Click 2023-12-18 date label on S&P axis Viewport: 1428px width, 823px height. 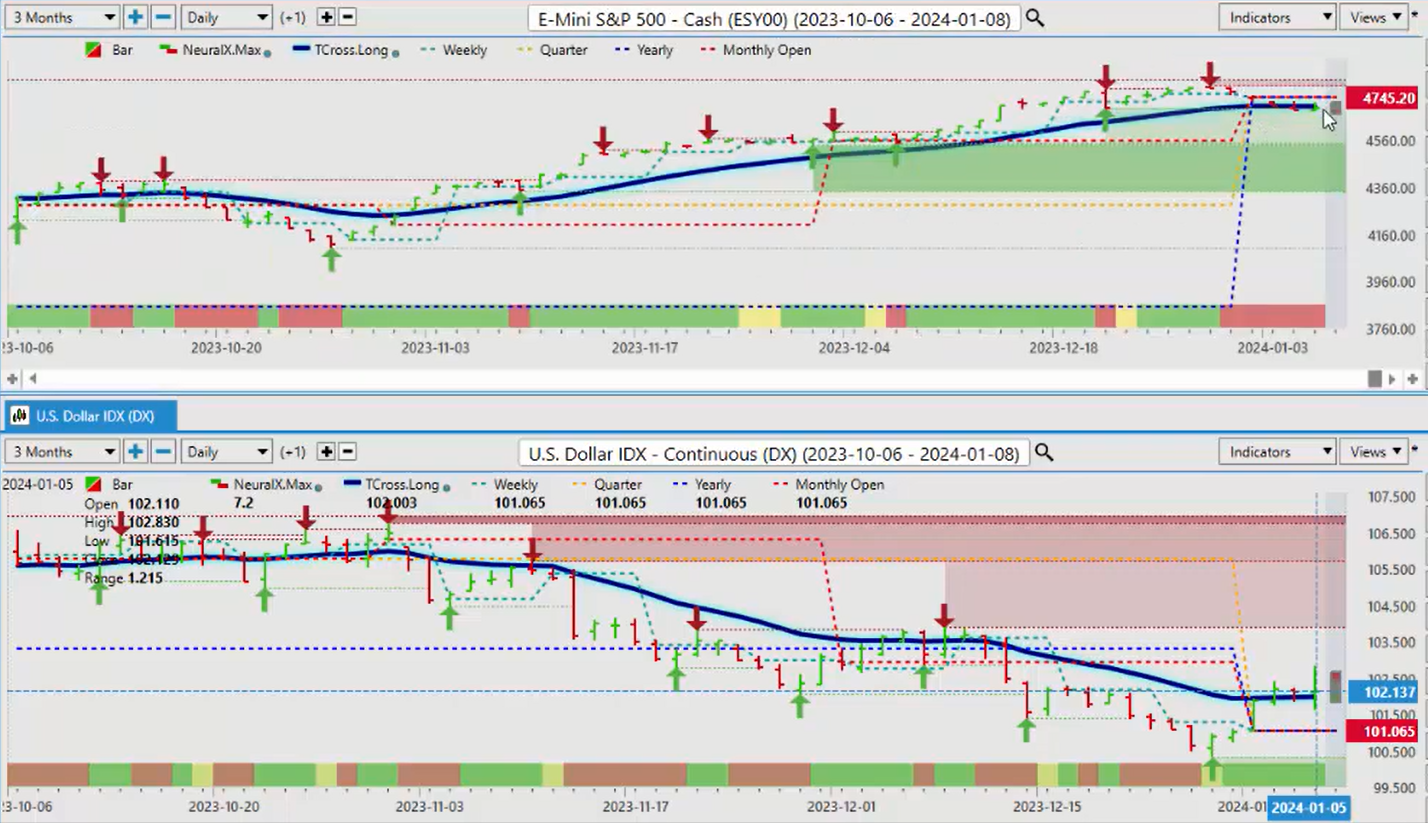(1064, 348)
